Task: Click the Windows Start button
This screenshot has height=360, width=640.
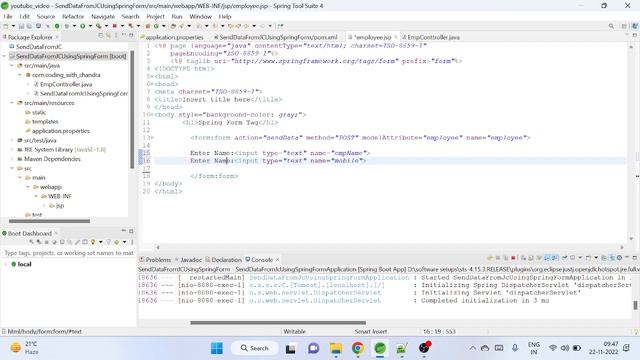Action: click(x=217, y=348)
